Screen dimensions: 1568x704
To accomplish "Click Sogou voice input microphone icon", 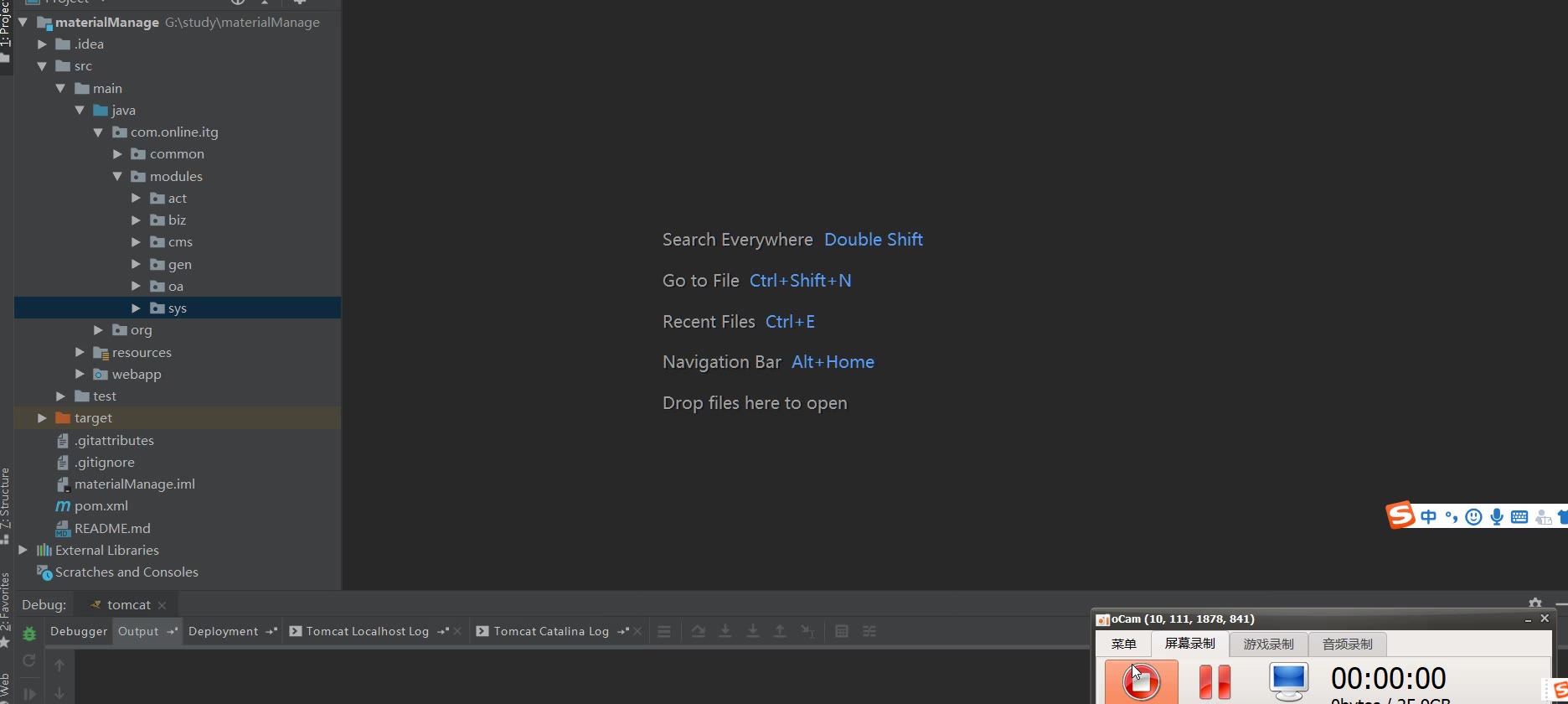I will [x=1497, y=517].
